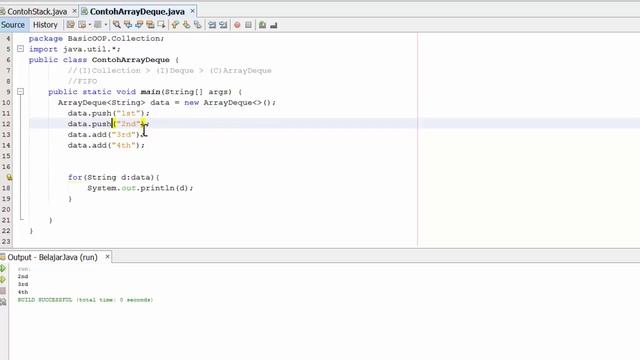This screenshot has width=640, height=360.
Task: Click line number 23 in the gutter
Action: 6,241
